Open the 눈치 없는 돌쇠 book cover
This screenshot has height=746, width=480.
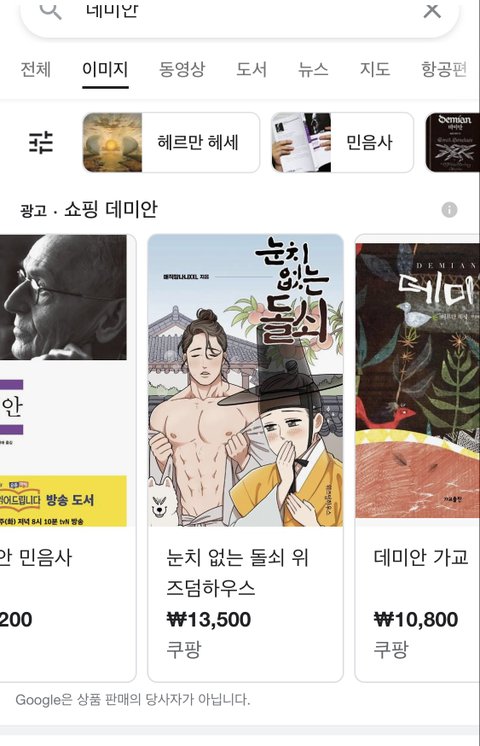pos(245,381)
